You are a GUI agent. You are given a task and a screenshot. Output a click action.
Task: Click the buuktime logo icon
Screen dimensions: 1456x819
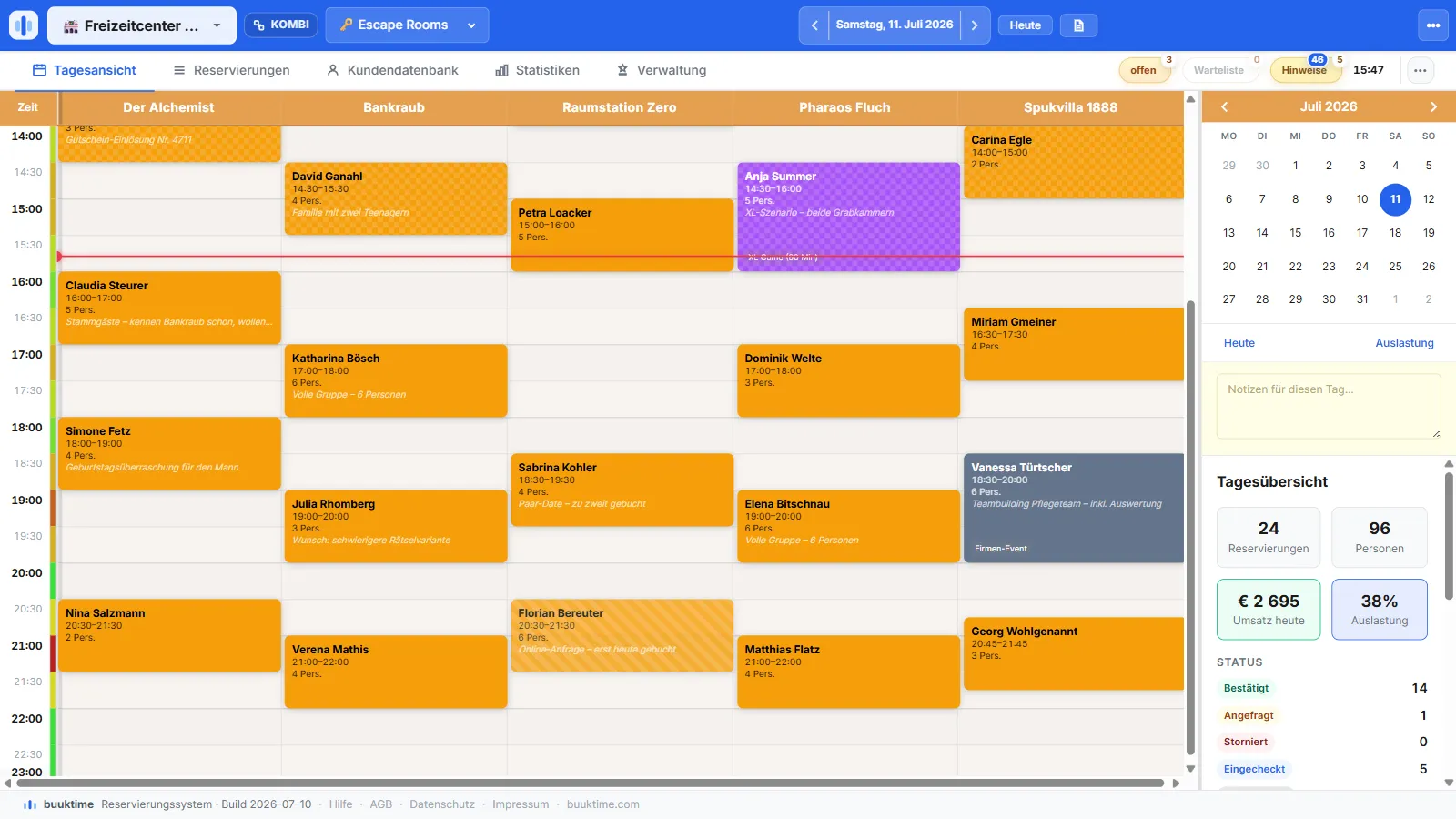tap(24, 25)
